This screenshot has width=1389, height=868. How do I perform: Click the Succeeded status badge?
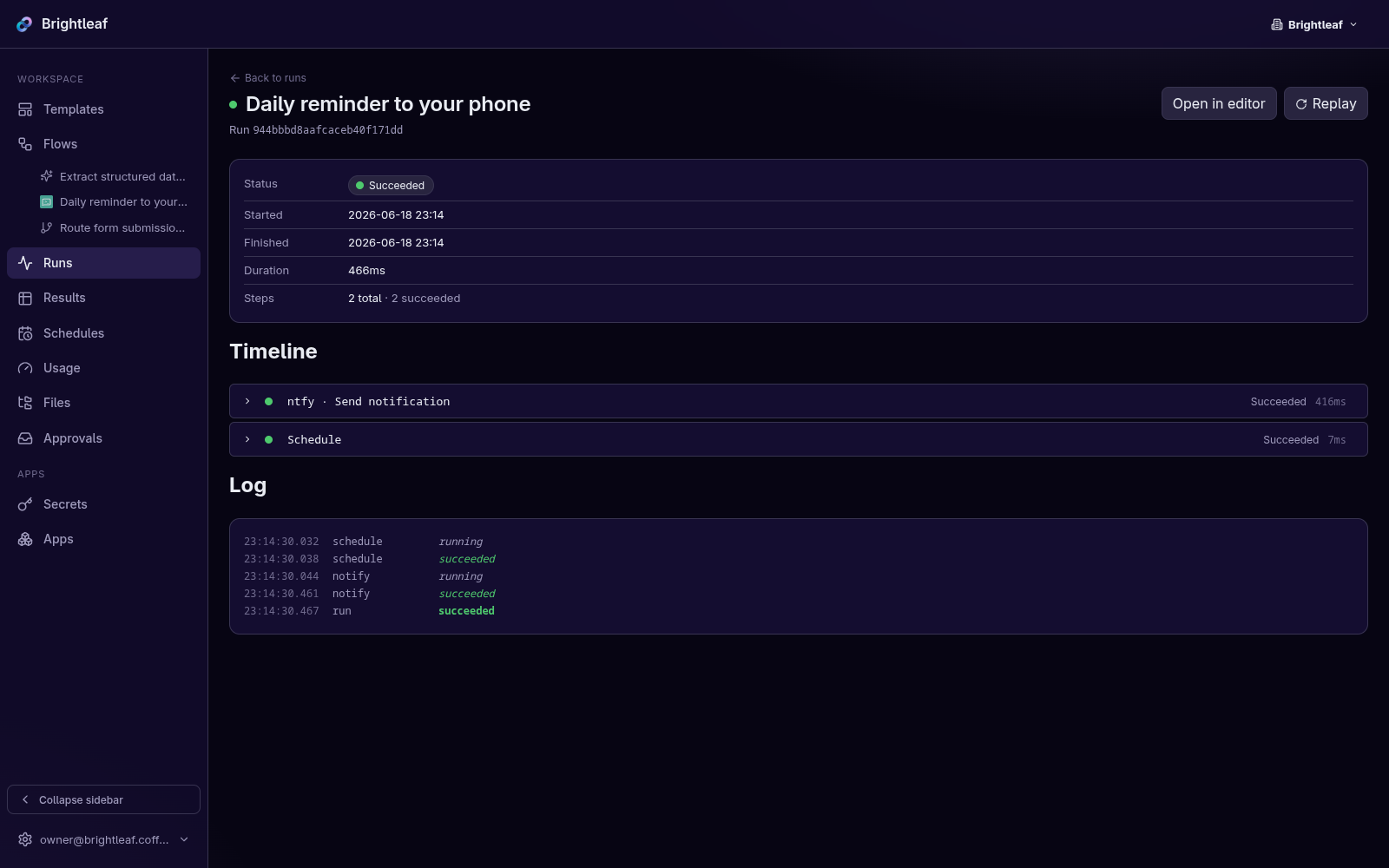pos(391,185)
